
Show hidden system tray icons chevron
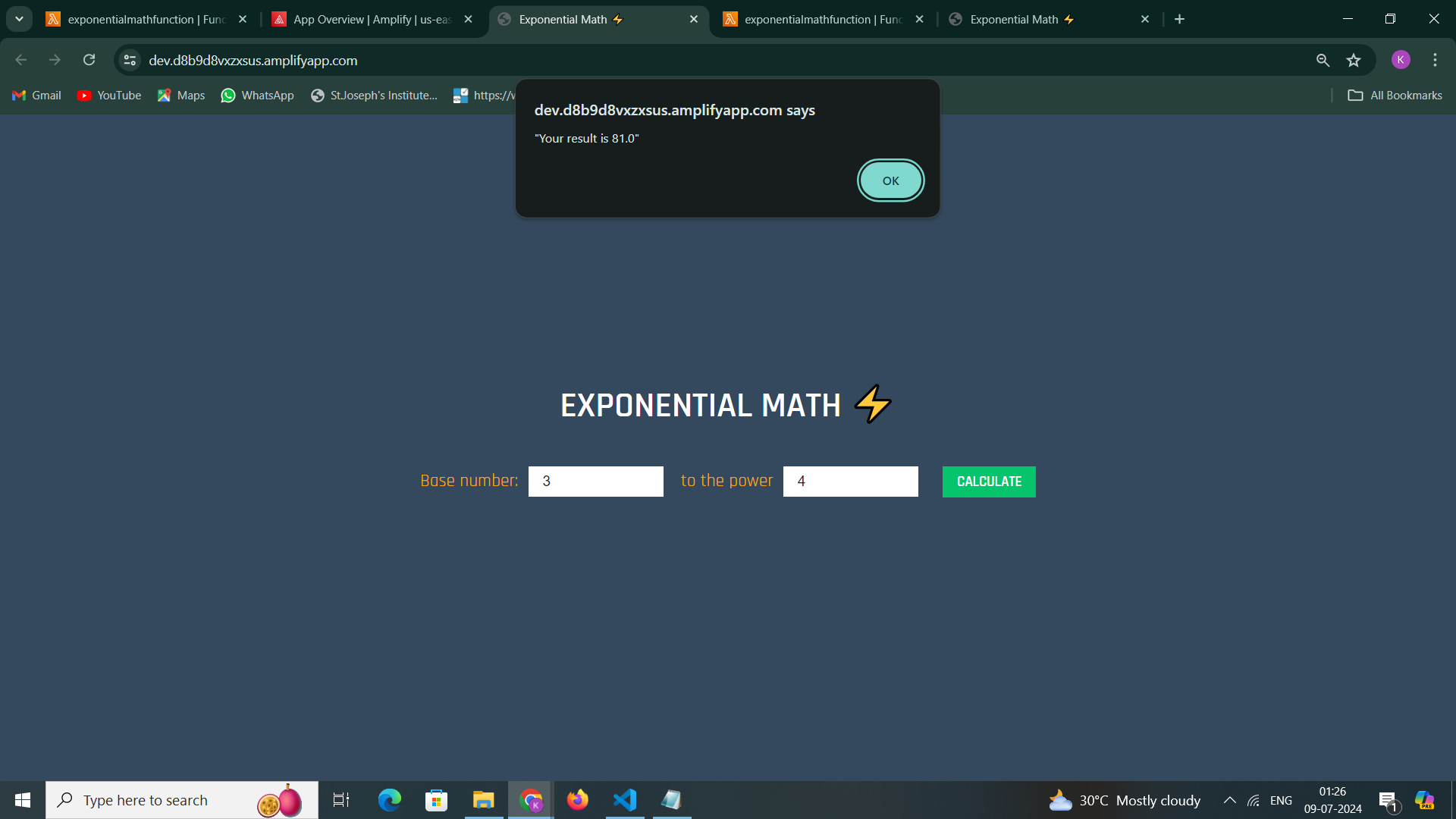1229,800
